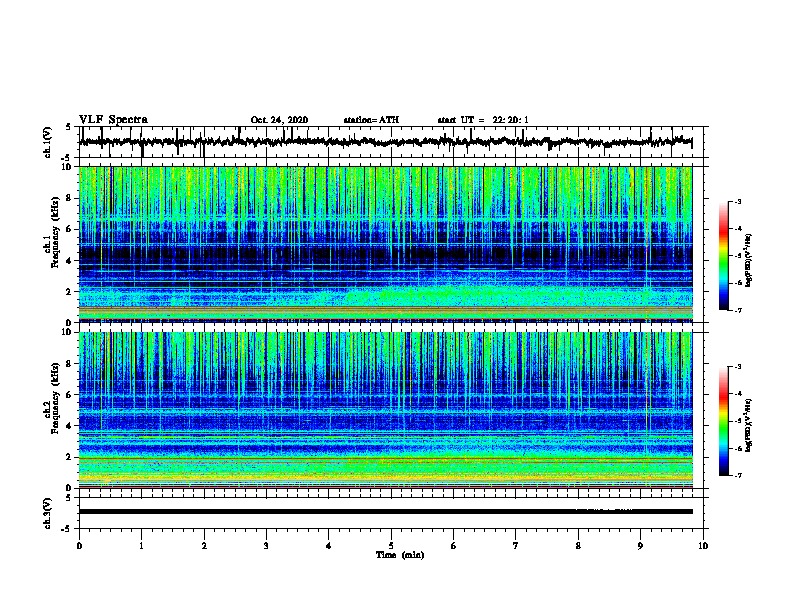This screenshot has height=612, width=792.
Task: Click the "ch.1(V)" axis label
Action: pos(48,142)
